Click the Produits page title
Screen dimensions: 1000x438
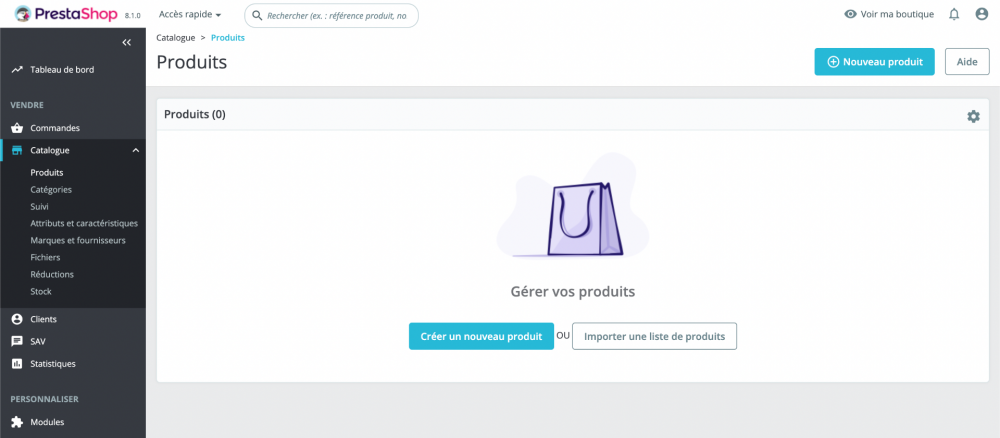pos(191,62)
